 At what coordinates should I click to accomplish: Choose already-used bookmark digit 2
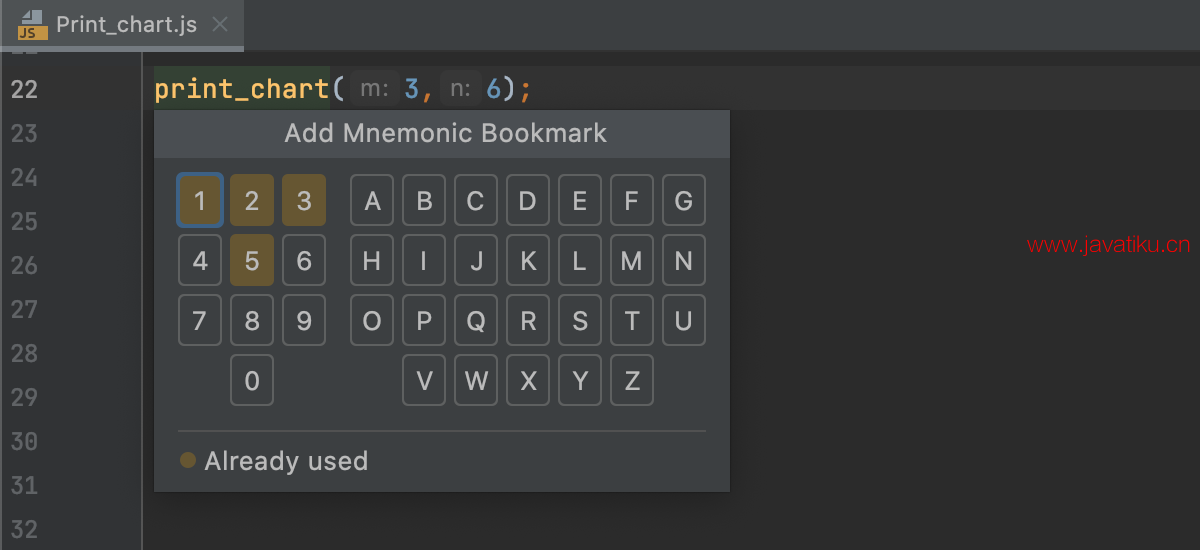pos(252,200)
